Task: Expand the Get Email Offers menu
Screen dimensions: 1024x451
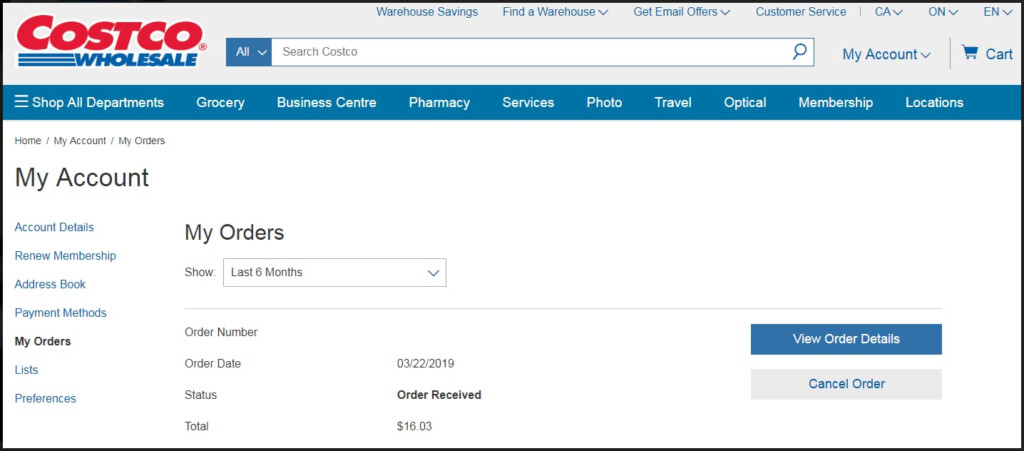Action: (682, 12)
